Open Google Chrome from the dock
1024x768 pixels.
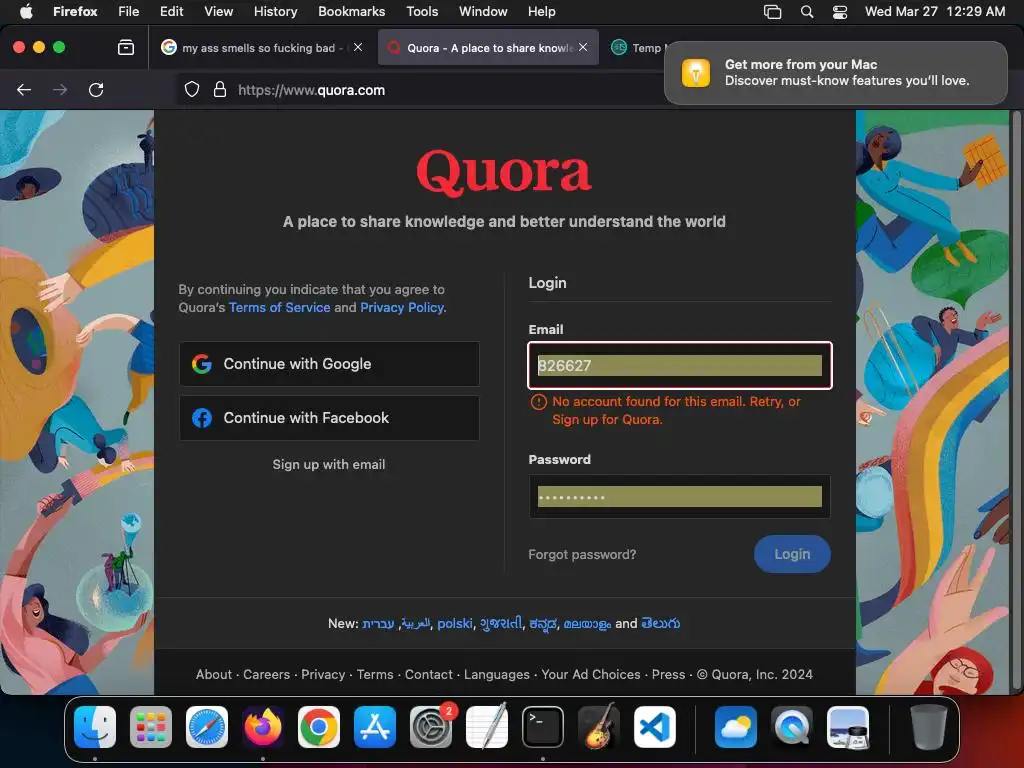pyautogui.click(x=319, y=727)
